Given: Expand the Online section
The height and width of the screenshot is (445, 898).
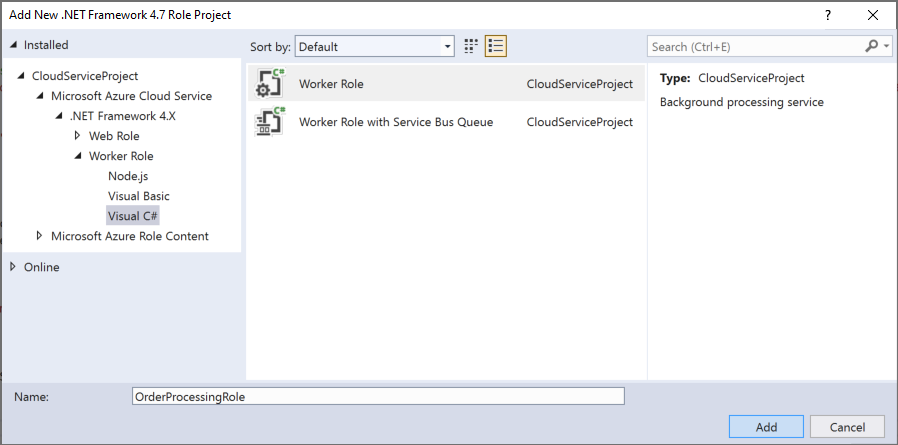Looking at the screenshot, I should point(14,267).
